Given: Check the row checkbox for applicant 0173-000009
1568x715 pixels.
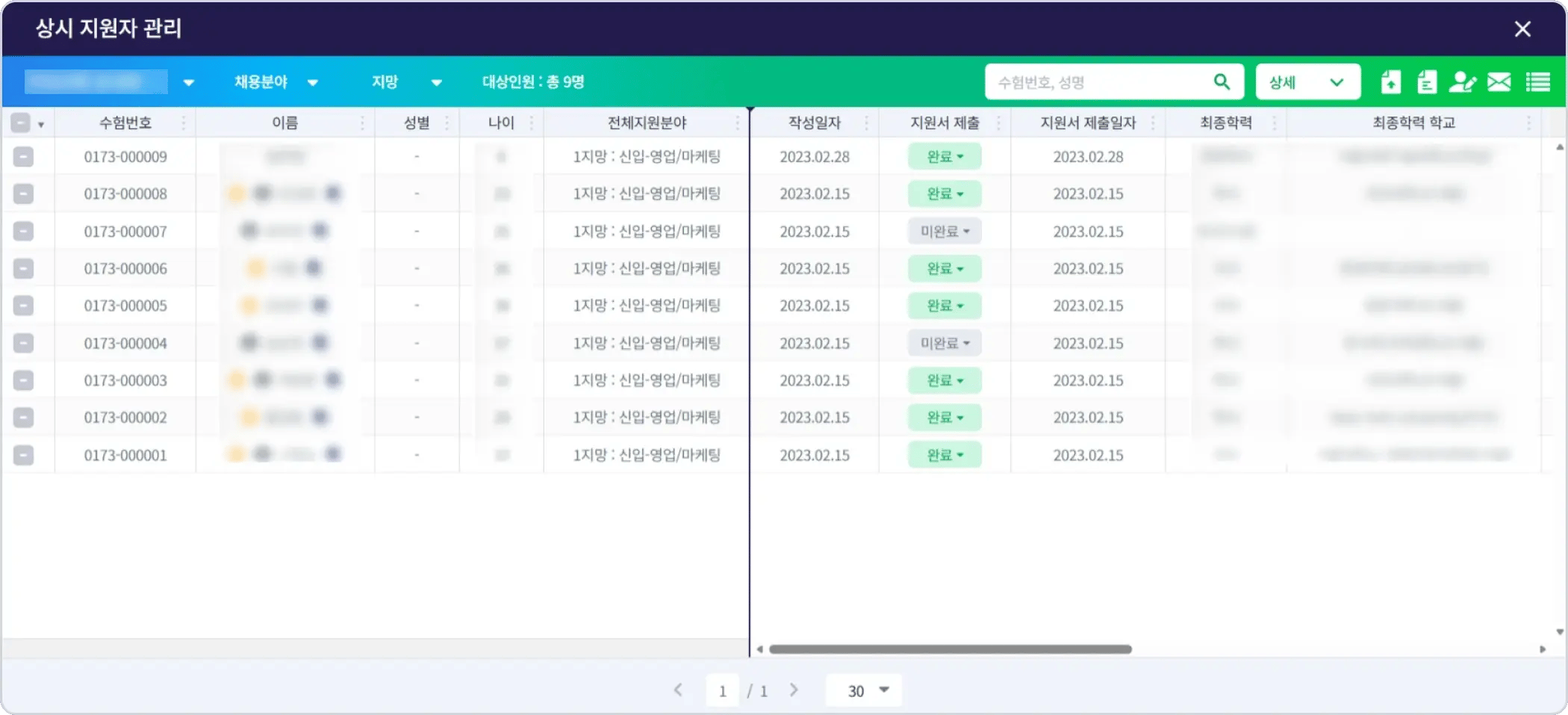Looking at the screenshot, I should [25, 157].
